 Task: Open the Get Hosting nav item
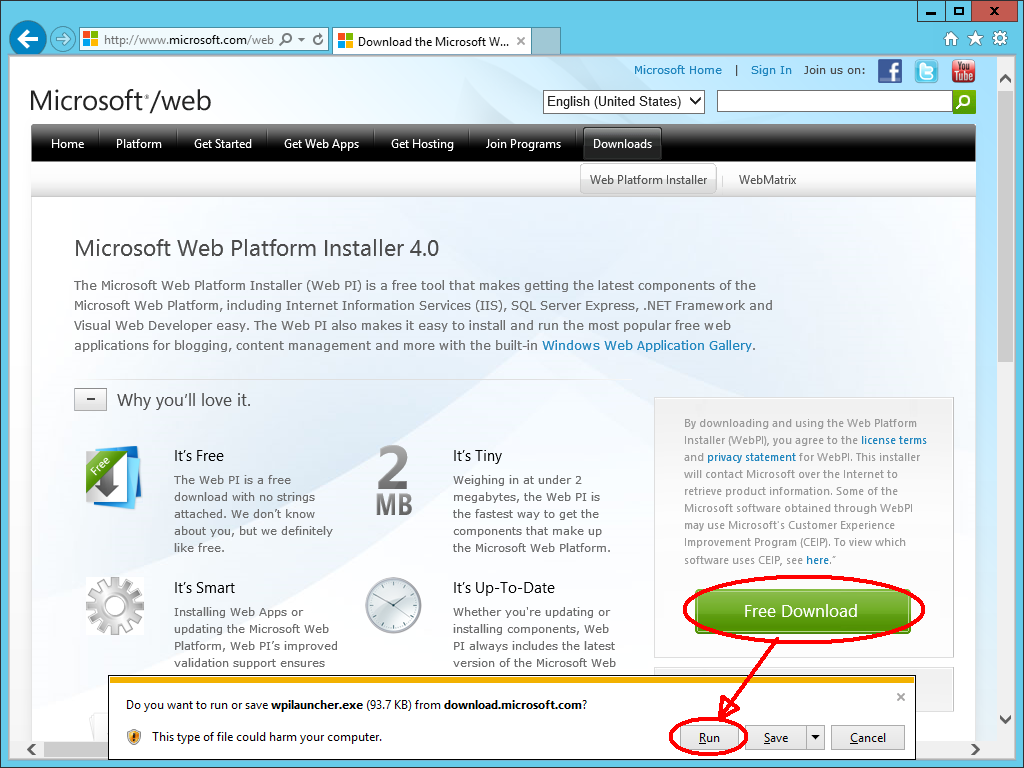[422, 144]
